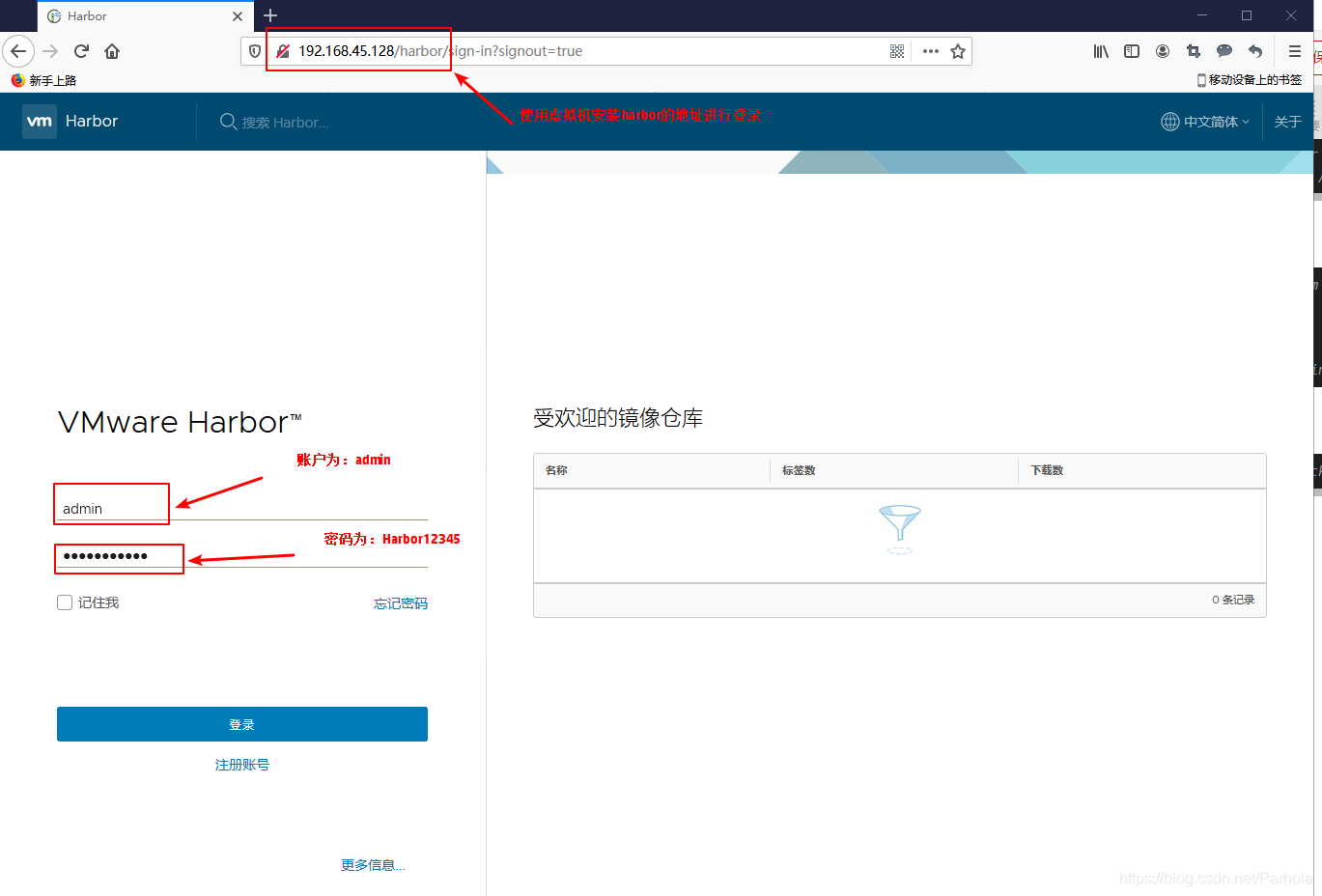Go back with the browser back arrow
1322x896 pixels.
click(x=18, y=51)
